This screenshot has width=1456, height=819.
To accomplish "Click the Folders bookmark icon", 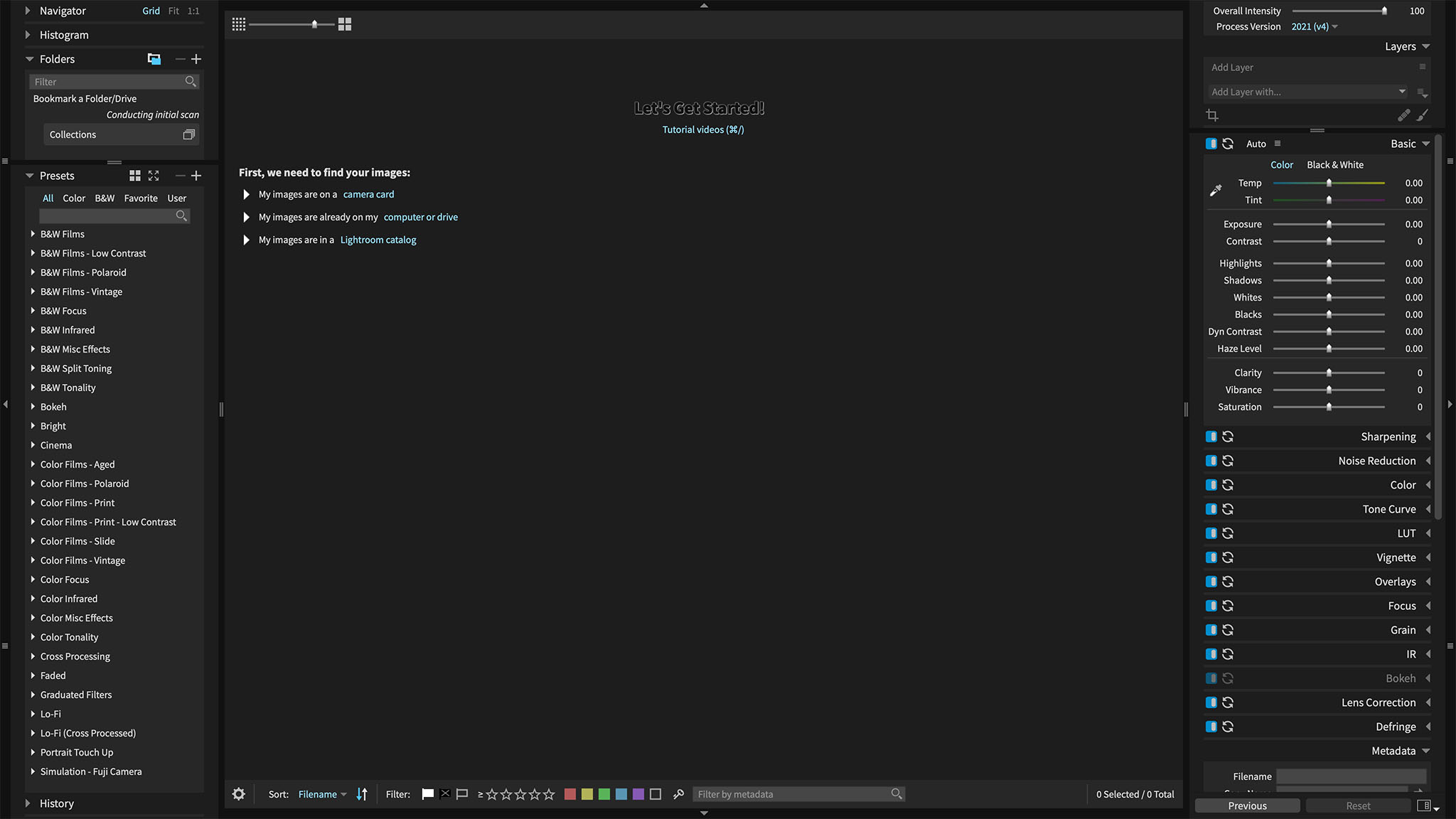I will 154,59.
